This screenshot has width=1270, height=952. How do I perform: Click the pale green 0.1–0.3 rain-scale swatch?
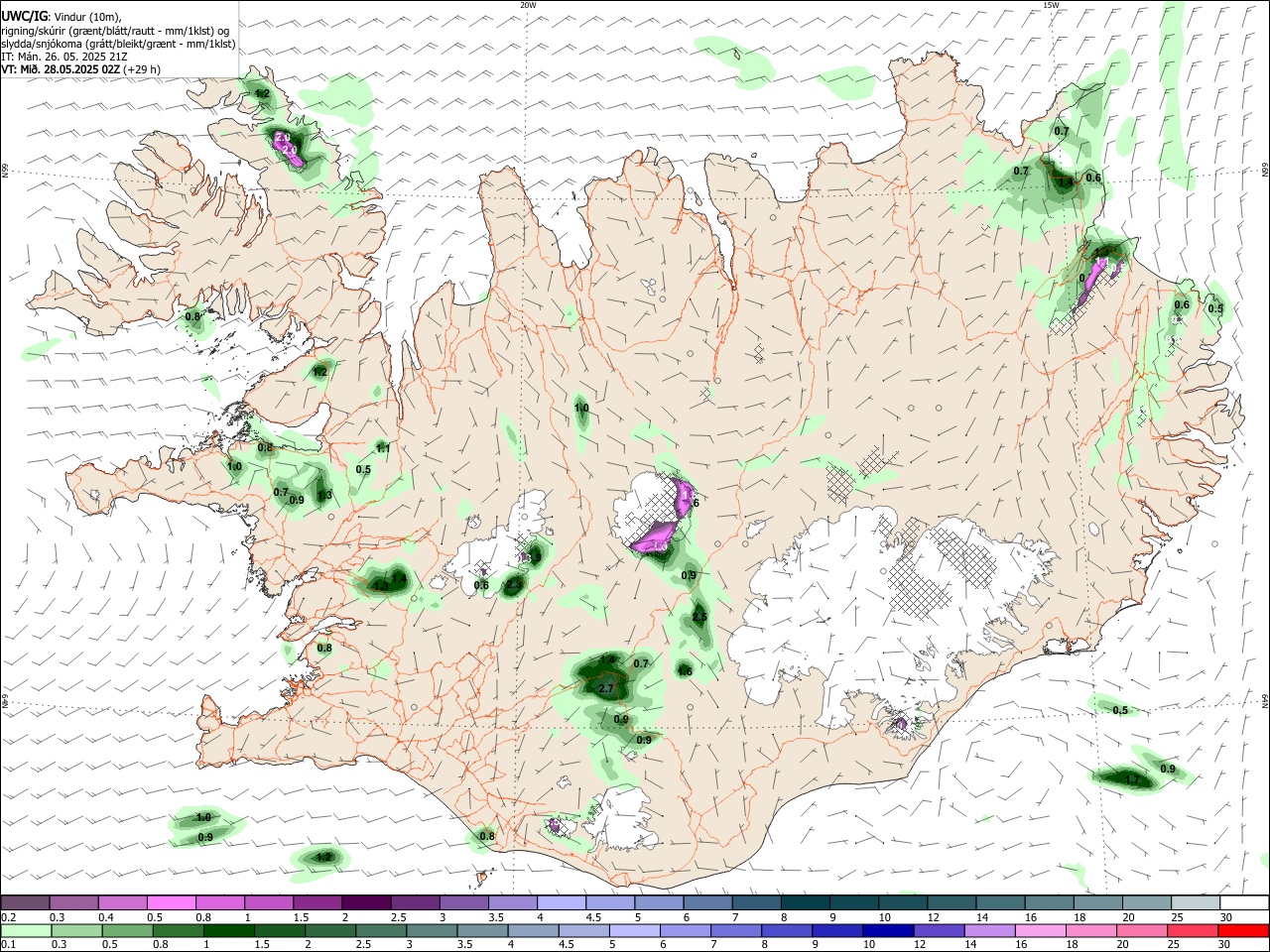[26, 930]
